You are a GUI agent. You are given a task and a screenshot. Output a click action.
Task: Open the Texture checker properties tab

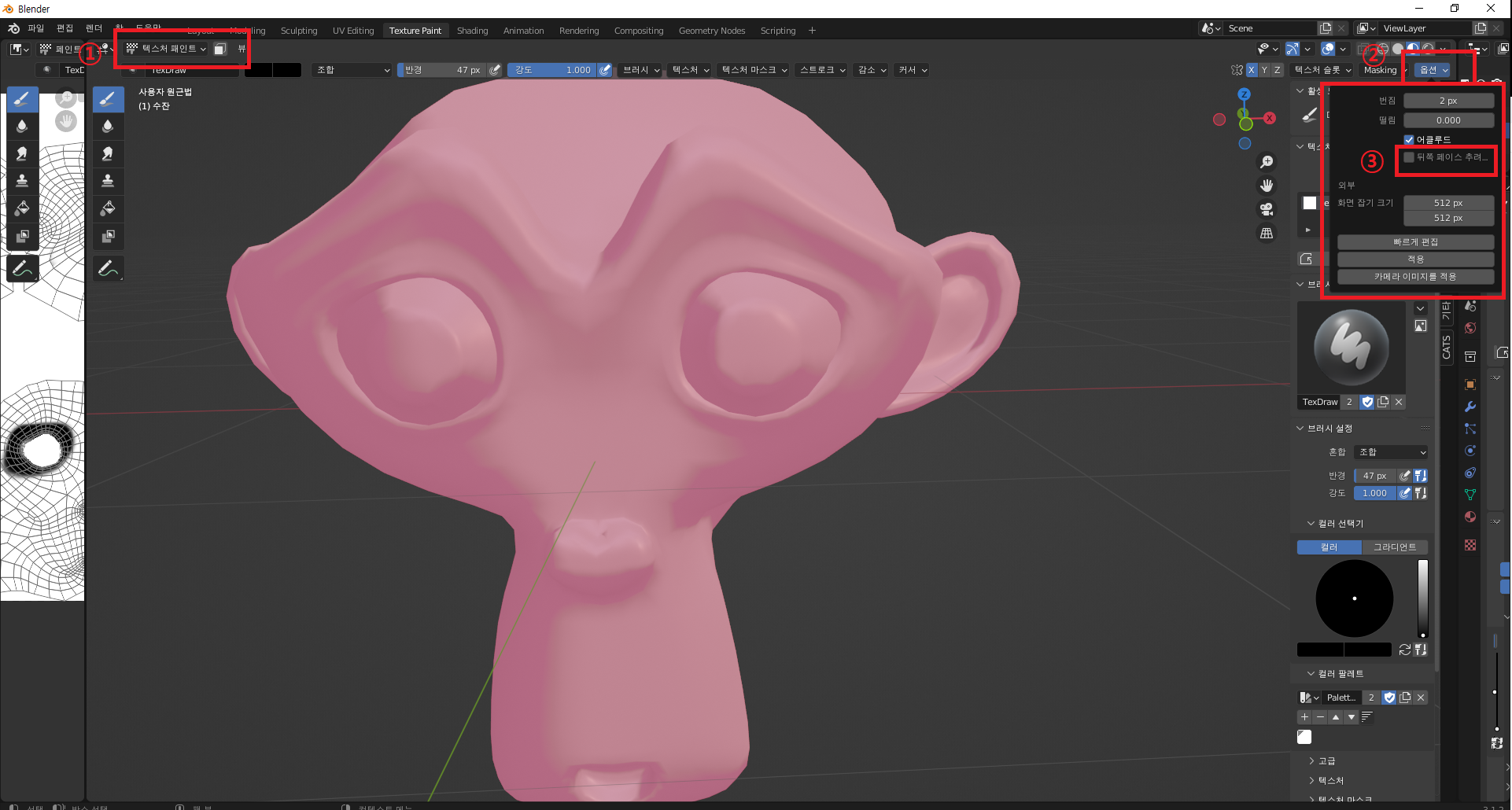pyautogui.click(x=1470, y=545)
